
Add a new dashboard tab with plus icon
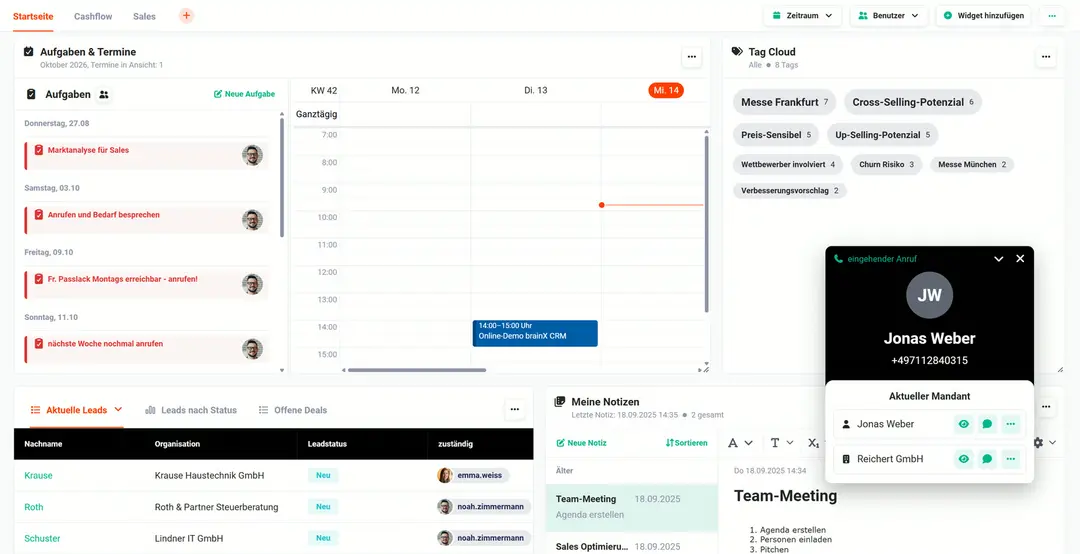186,15
